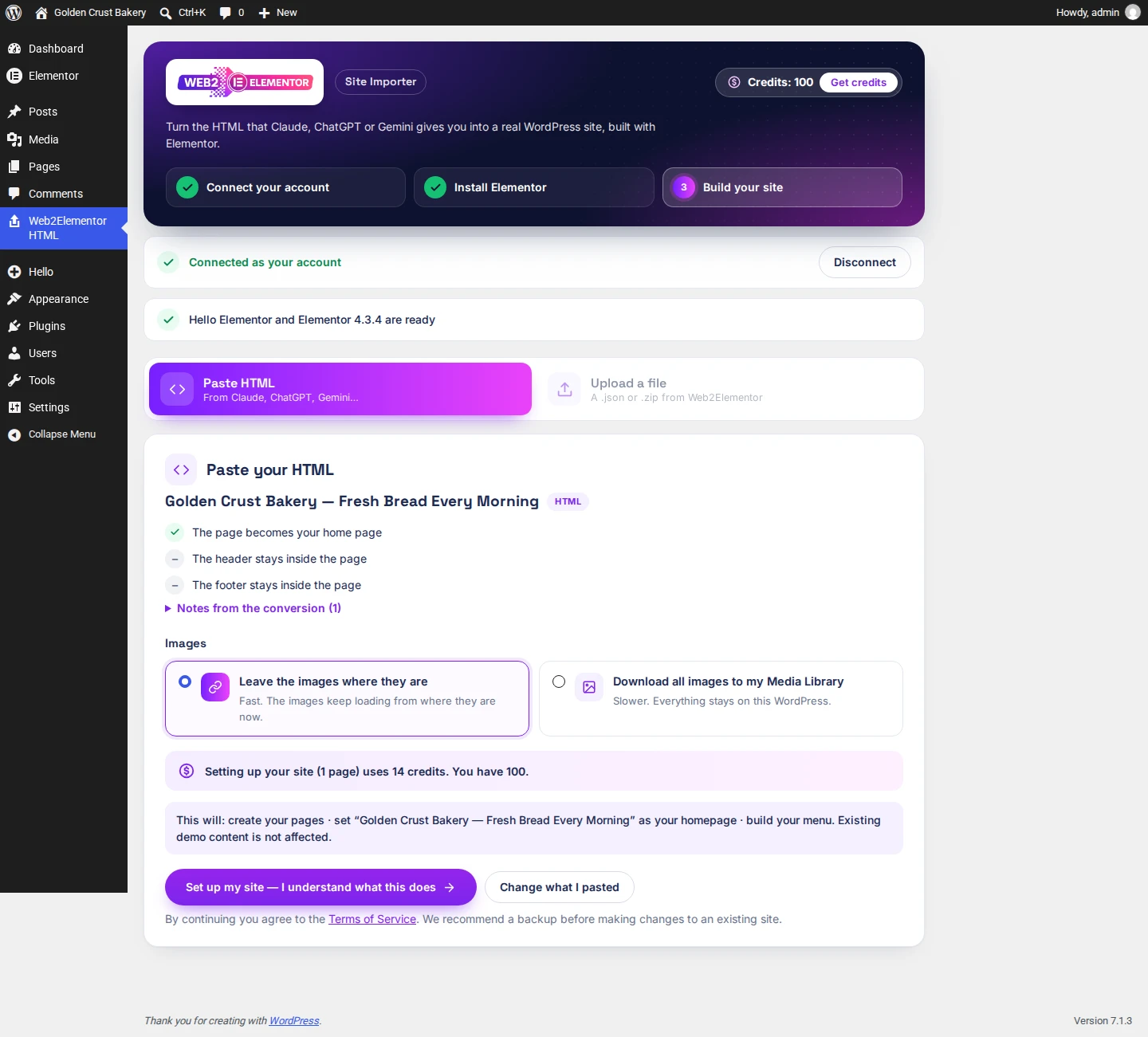Click the Paste HTML code brackets icon

point(177,389)
